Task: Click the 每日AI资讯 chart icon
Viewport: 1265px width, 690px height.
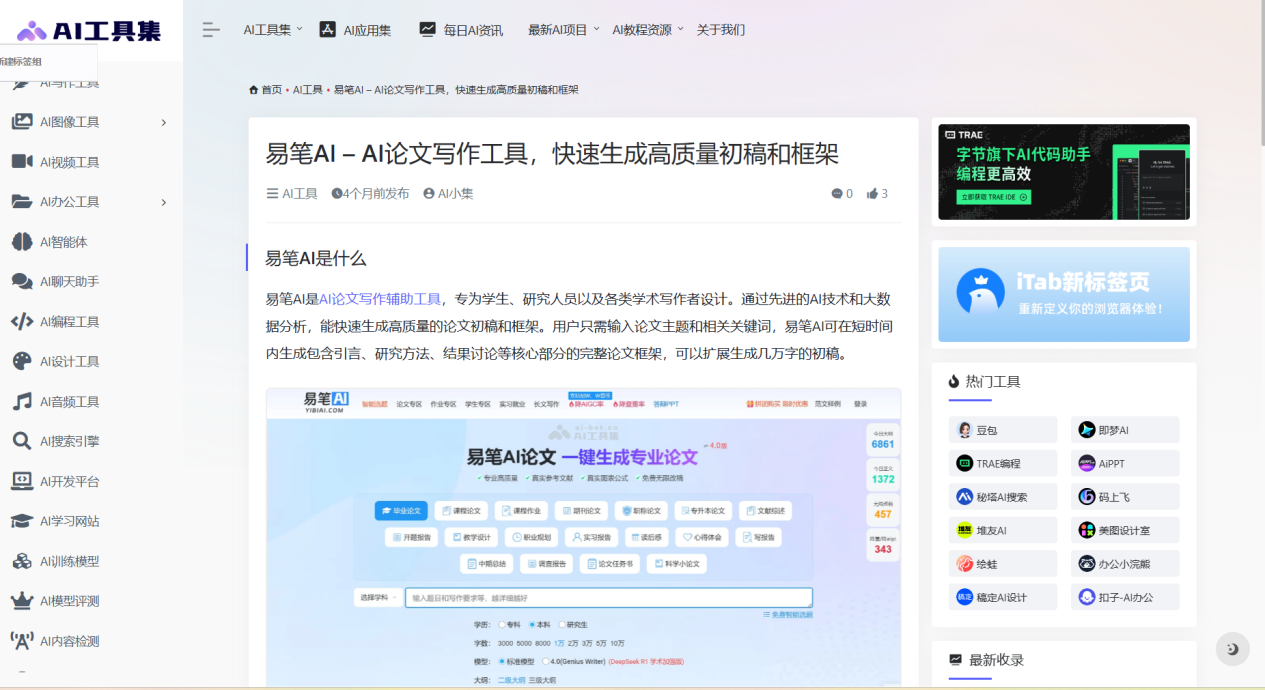Action: click(x=427, y=30)
